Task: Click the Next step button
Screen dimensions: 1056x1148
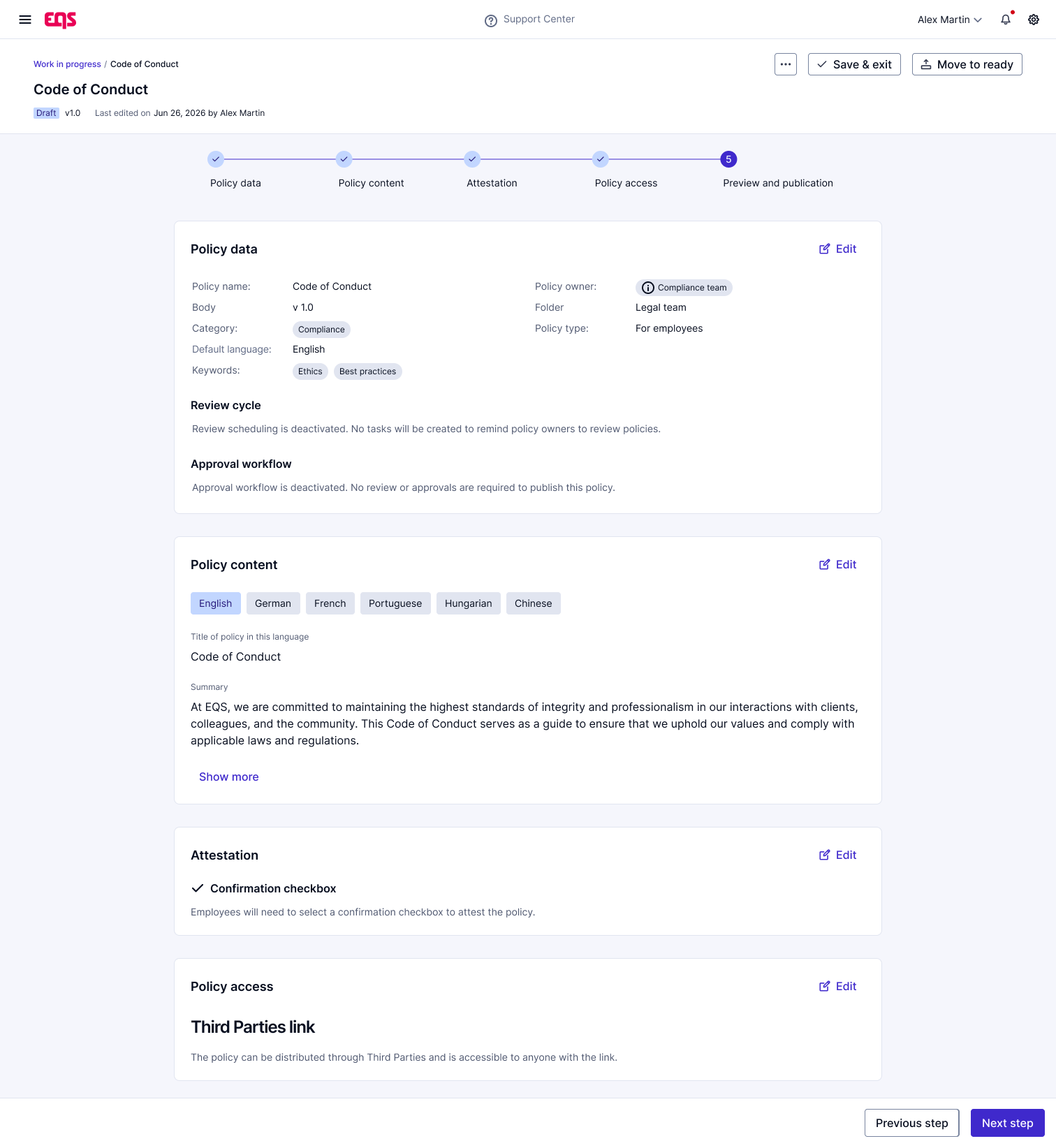Action: 1008,1123
